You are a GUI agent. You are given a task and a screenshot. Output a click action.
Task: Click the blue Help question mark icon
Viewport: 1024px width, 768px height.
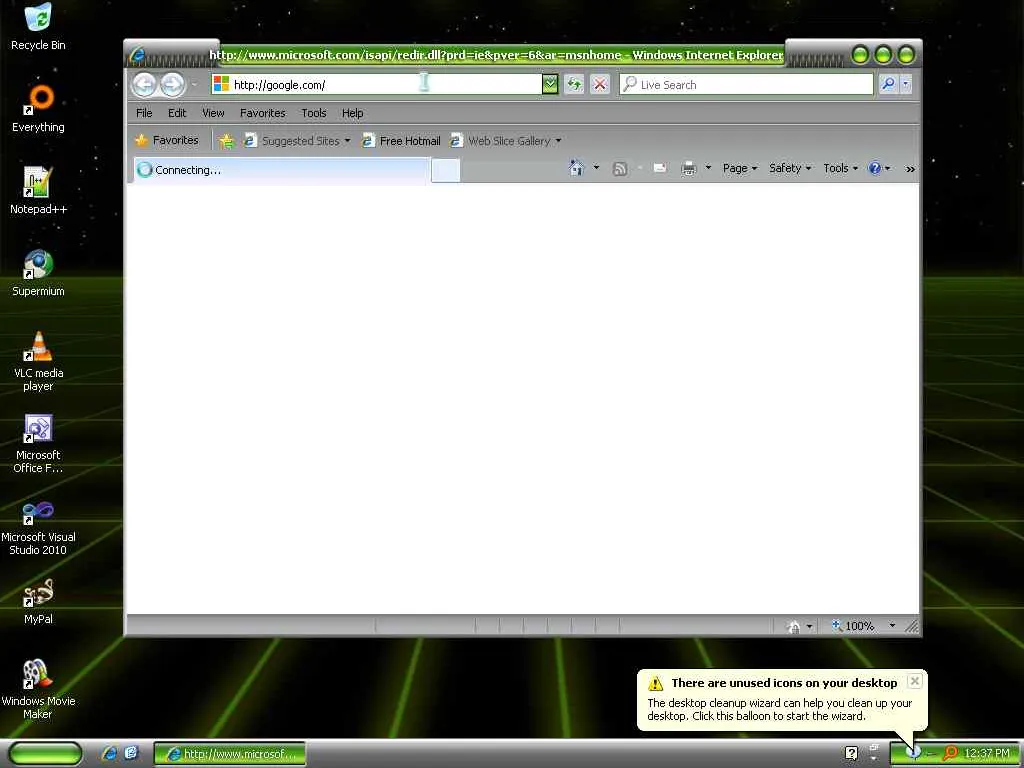tap(874, 168)
